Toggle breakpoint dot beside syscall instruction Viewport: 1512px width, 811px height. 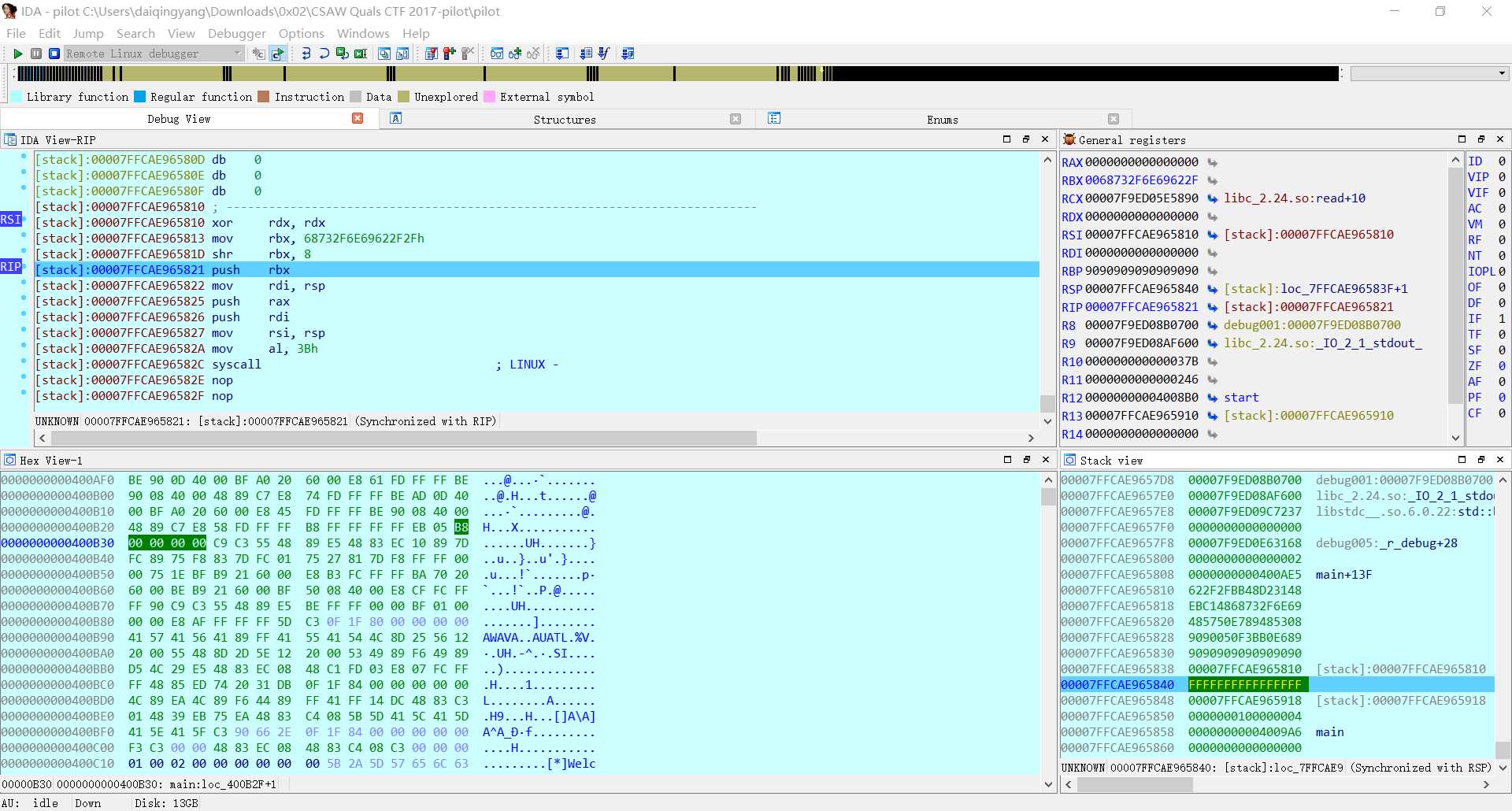24,361
